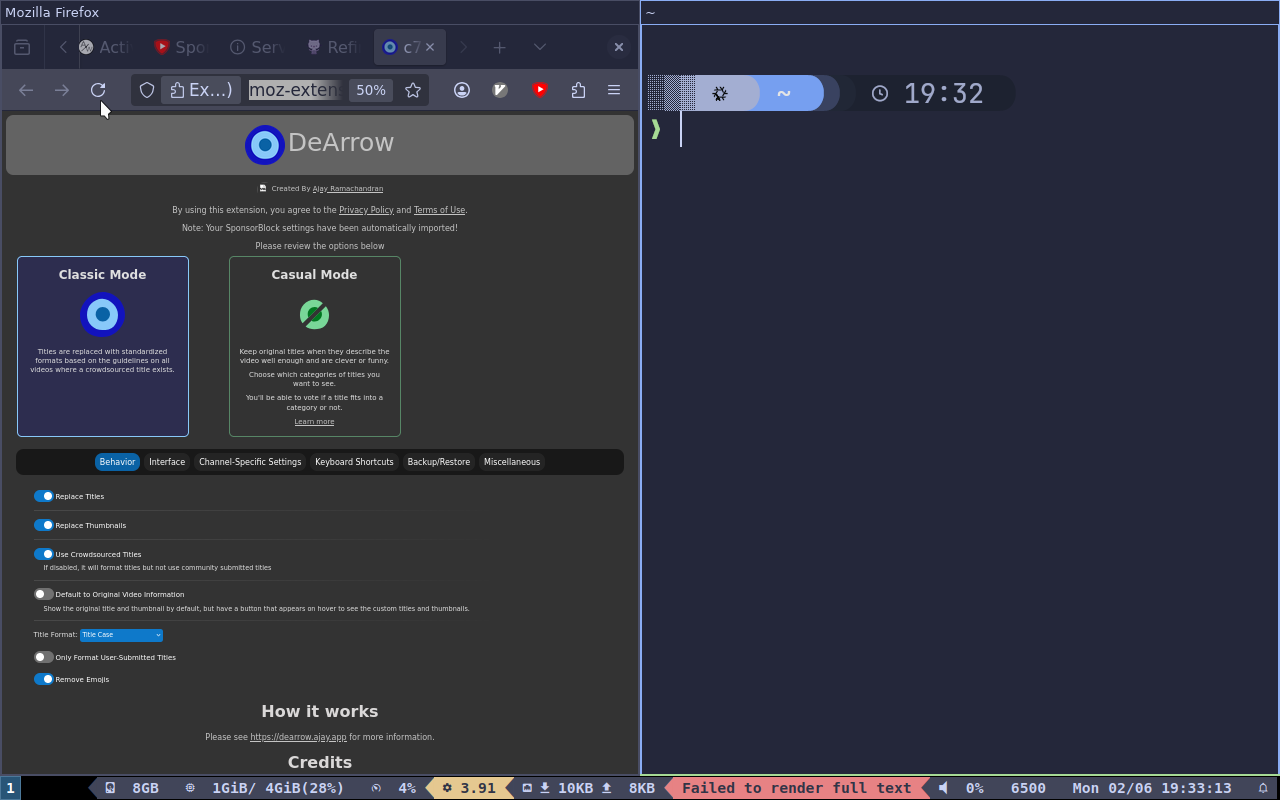This screenshot has width=1280, height=800.
Task: Reset the 50% zoom level indicator
Action: [371, 90]
